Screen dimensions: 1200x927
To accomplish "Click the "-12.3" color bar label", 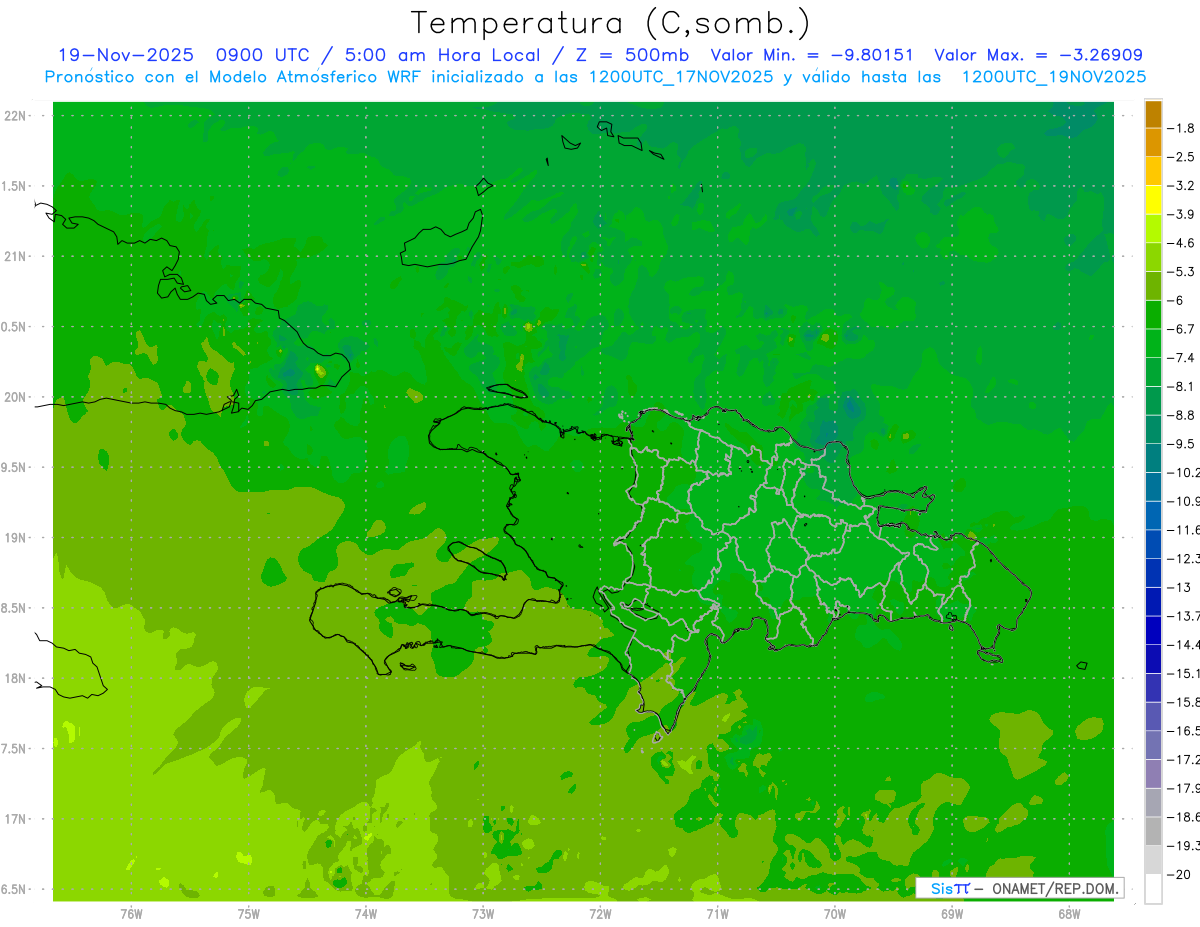I will click(x=1184, y=559).
